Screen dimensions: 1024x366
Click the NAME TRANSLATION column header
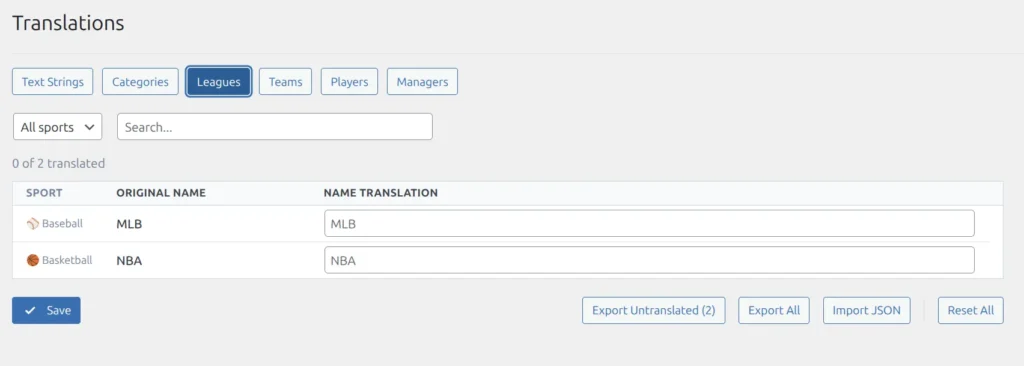(381, 193)
